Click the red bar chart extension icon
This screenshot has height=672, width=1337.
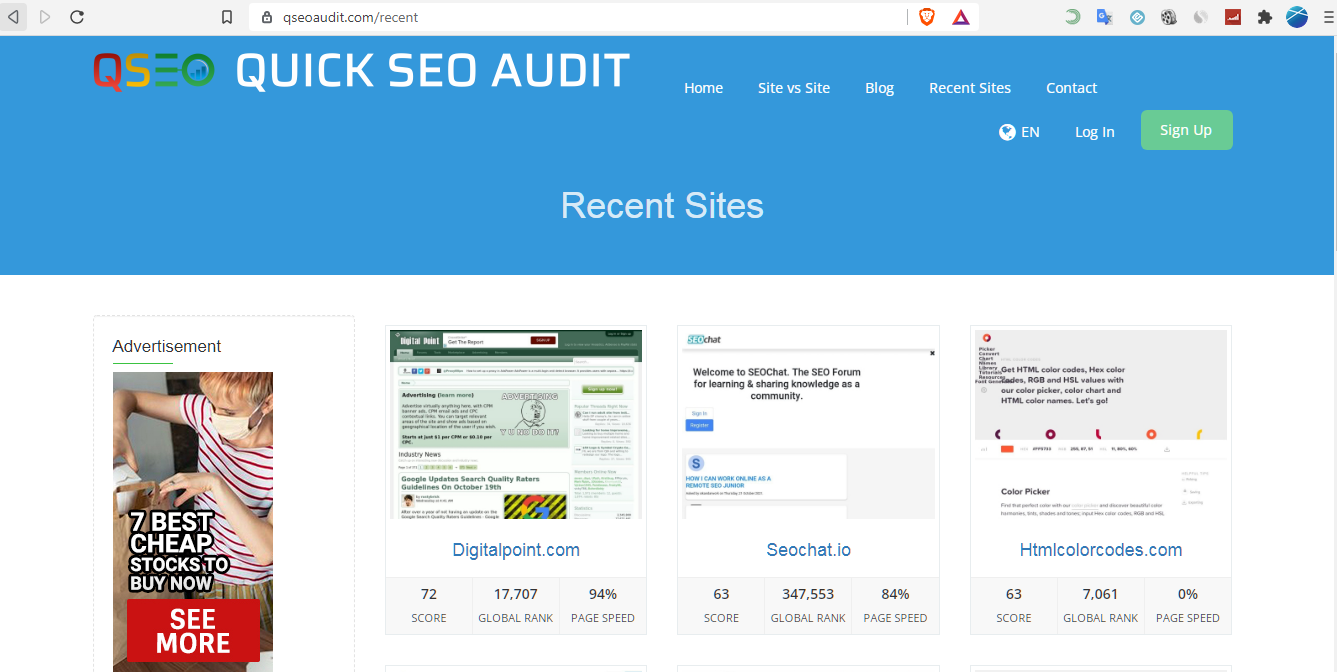point(1233,17)
